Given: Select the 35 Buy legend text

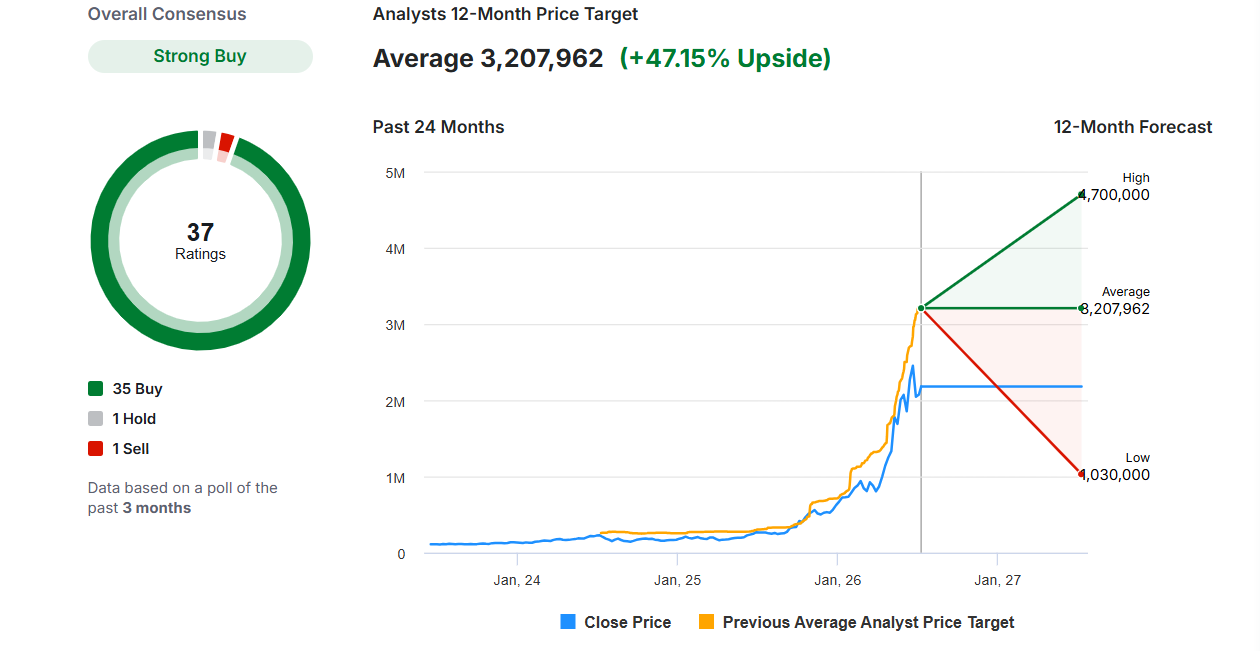Looking at the screenshot, I should 137,389.
